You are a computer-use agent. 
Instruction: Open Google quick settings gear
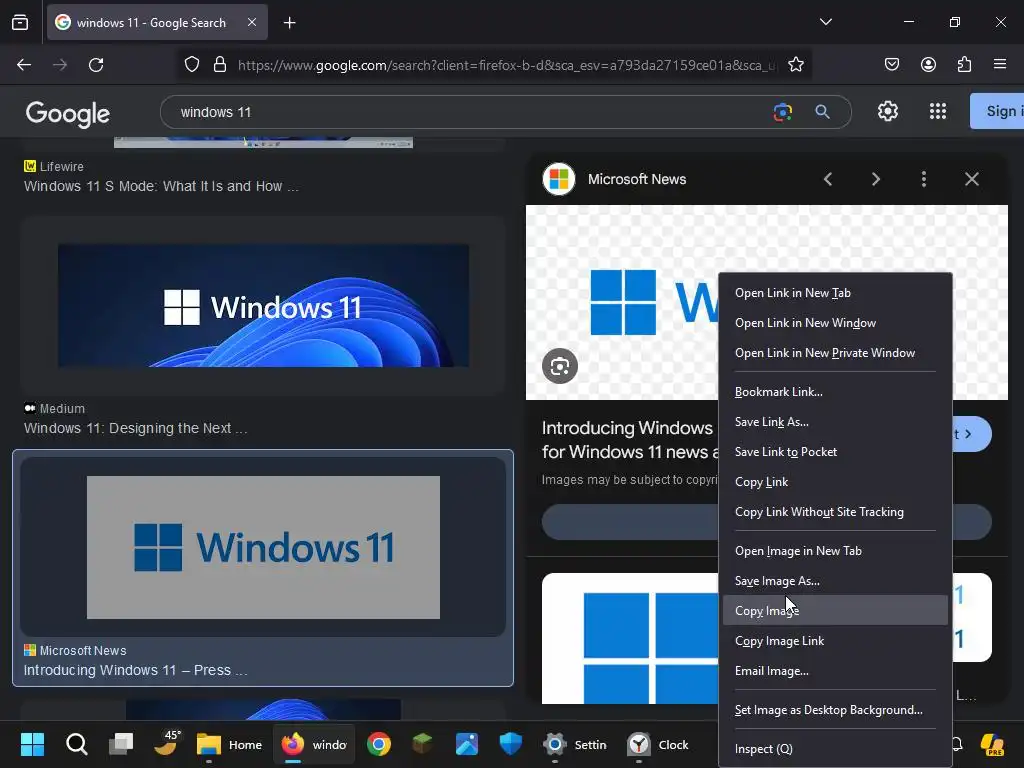point(888,111)
